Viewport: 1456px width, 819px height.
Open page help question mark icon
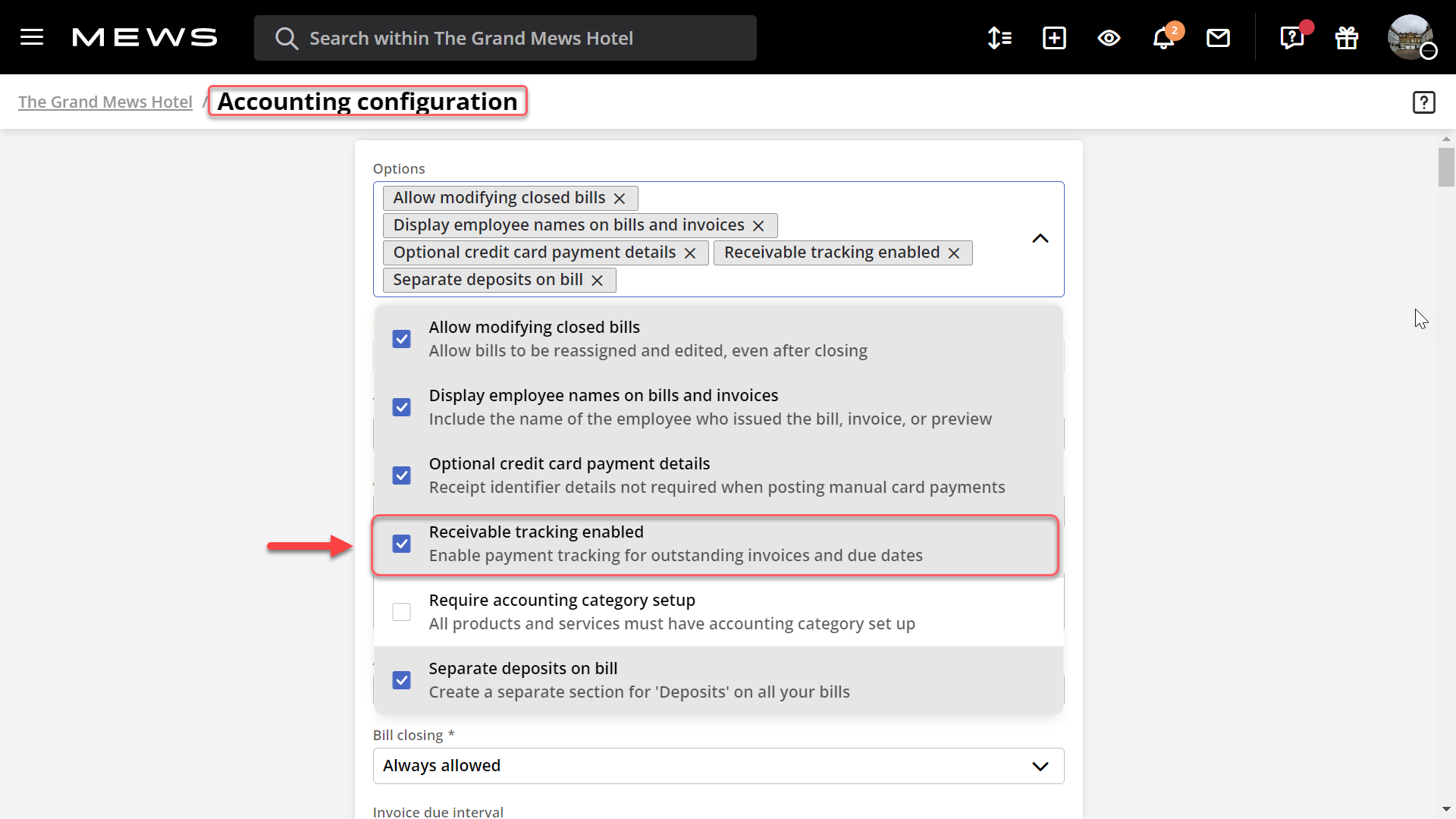1423,102
